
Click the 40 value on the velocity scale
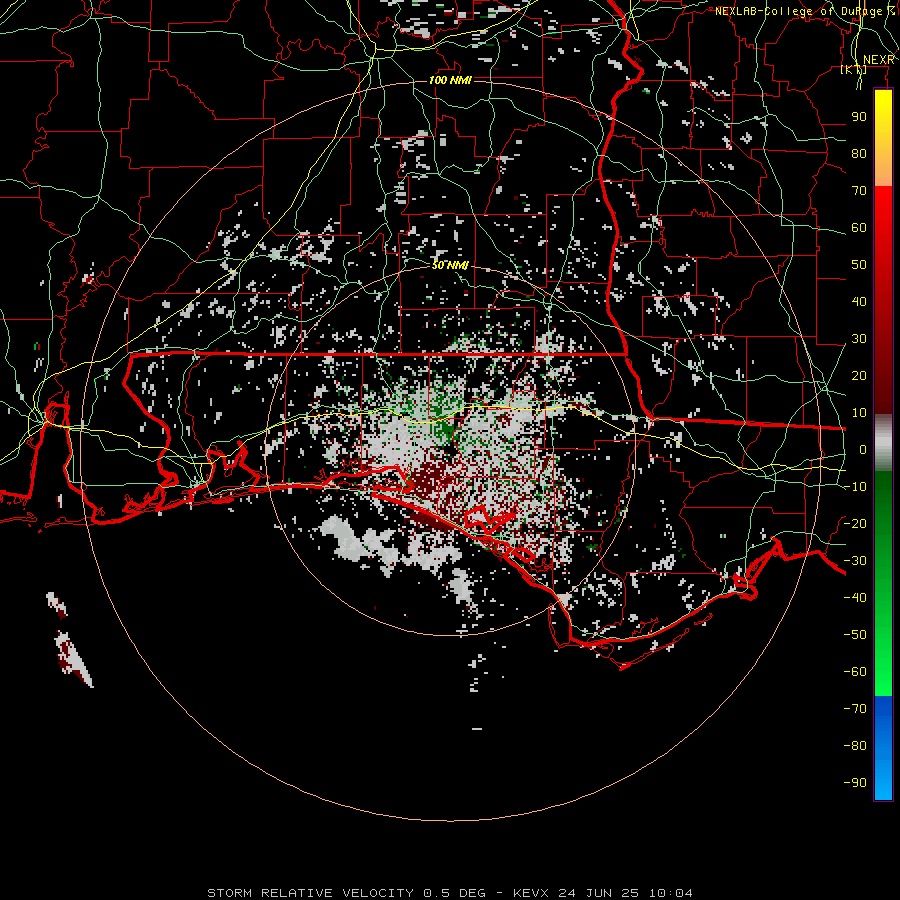[x=859, y=301]
